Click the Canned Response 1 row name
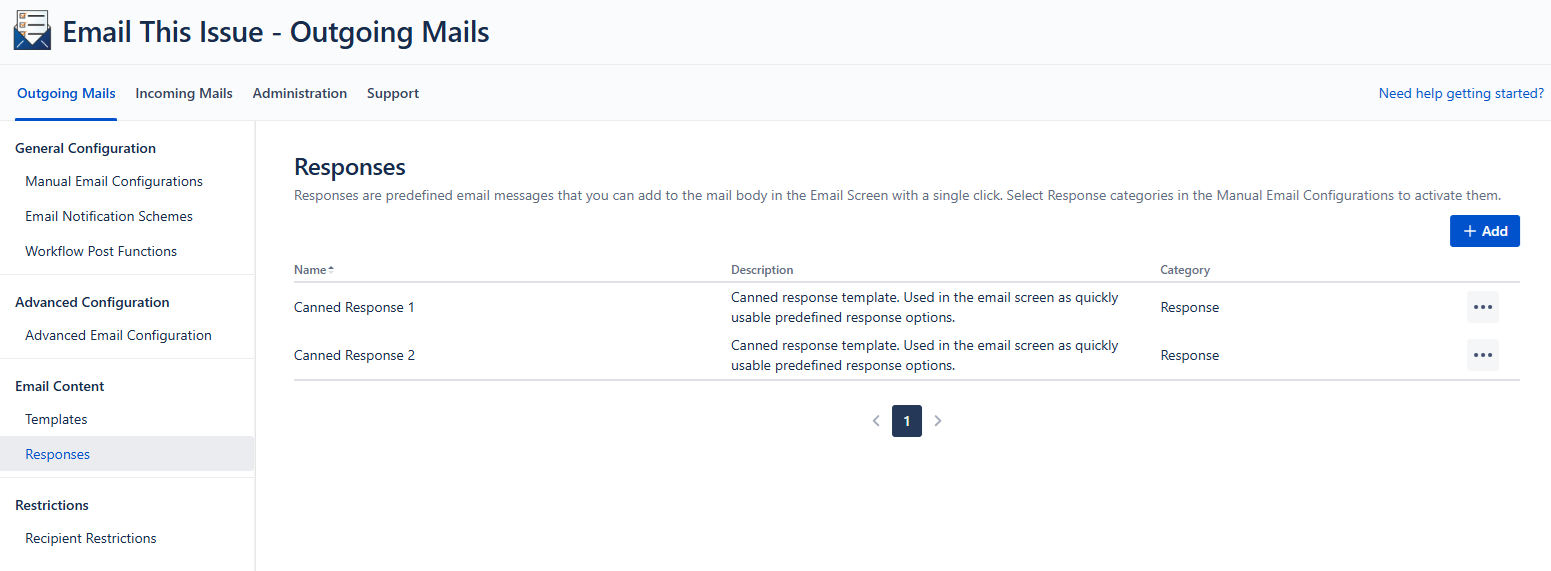 coord(354,307)
